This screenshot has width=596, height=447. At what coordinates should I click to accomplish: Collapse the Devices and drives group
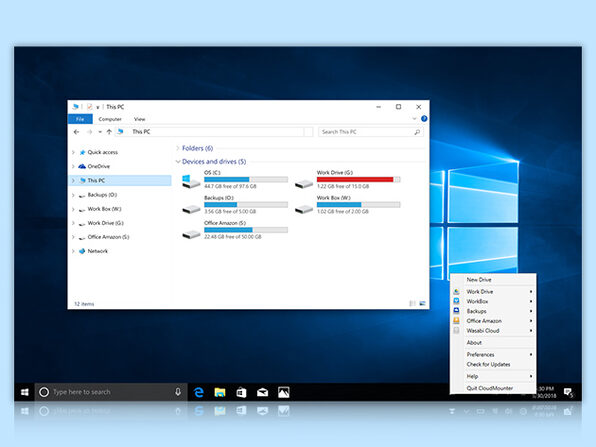[x=178, y=162]
